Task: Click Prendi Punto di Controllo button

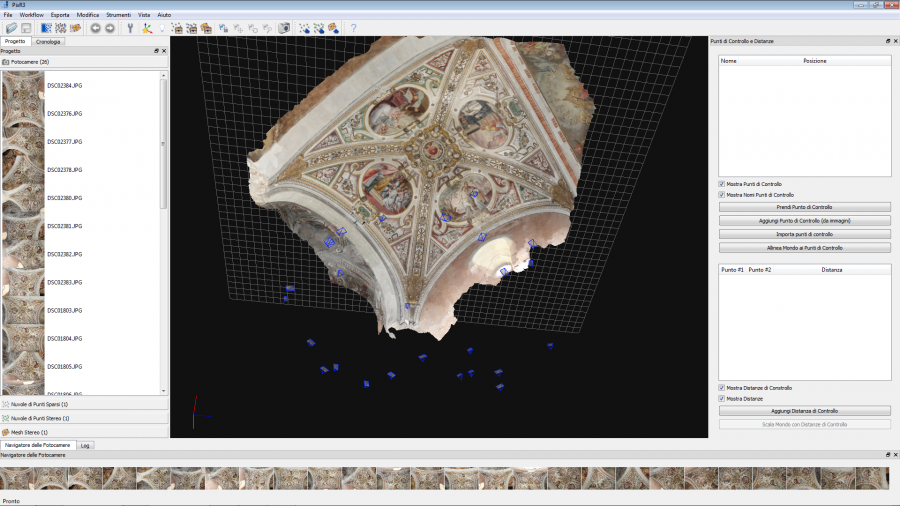Action: tap(805, 207)
